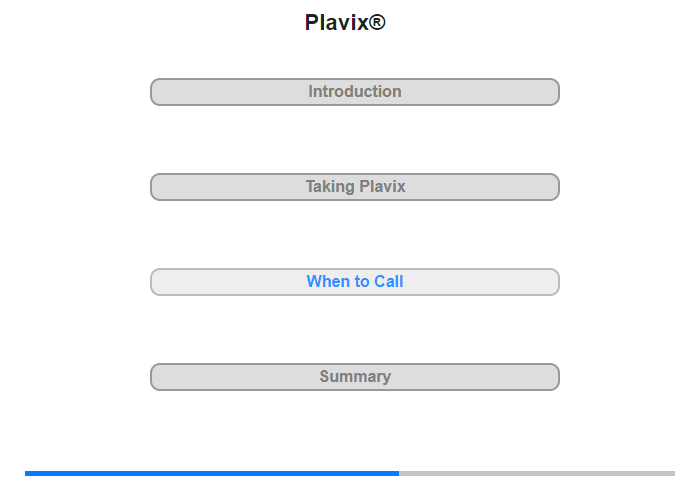Select Summary in the module menu
Viewport: 700px width, 480px height.
coord(354,377)
